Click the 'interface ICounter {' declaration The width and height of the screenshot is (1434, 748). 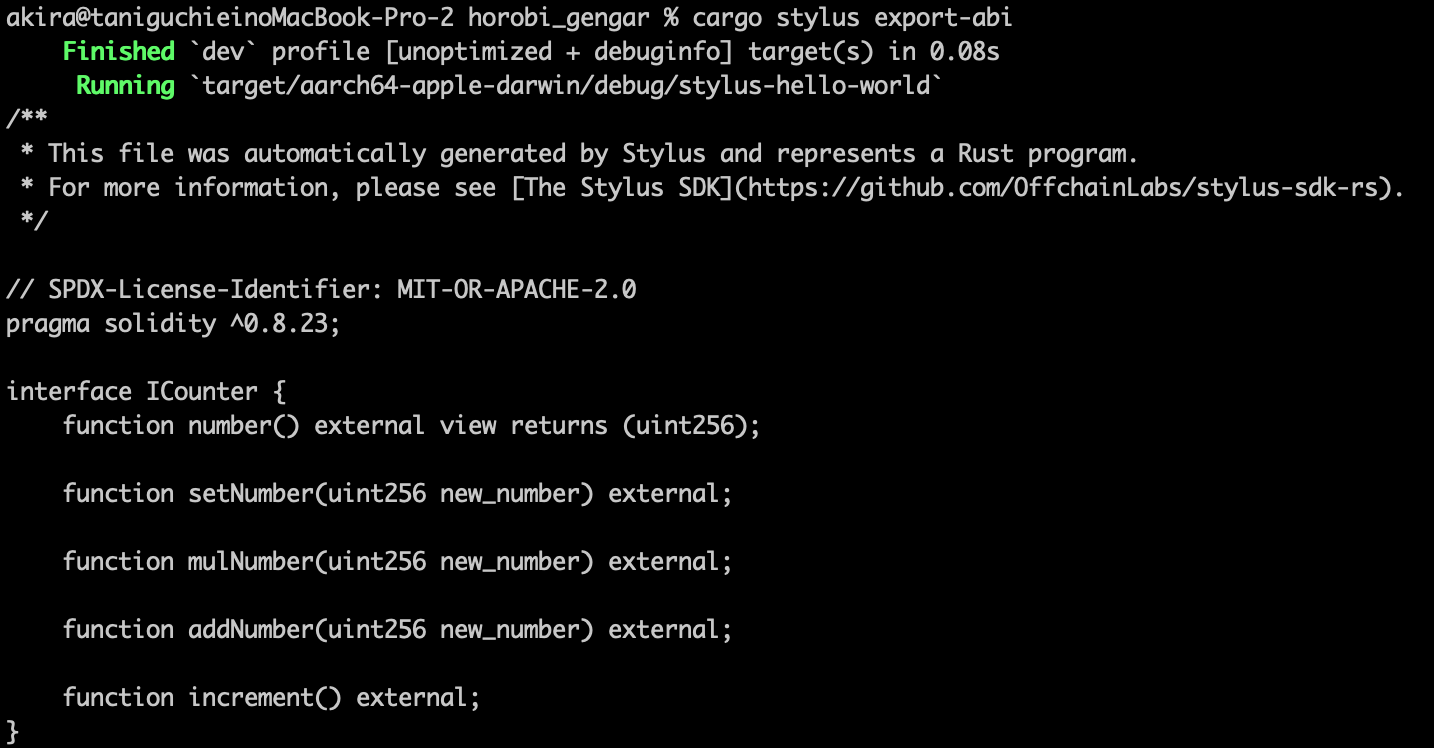point(146,391)
